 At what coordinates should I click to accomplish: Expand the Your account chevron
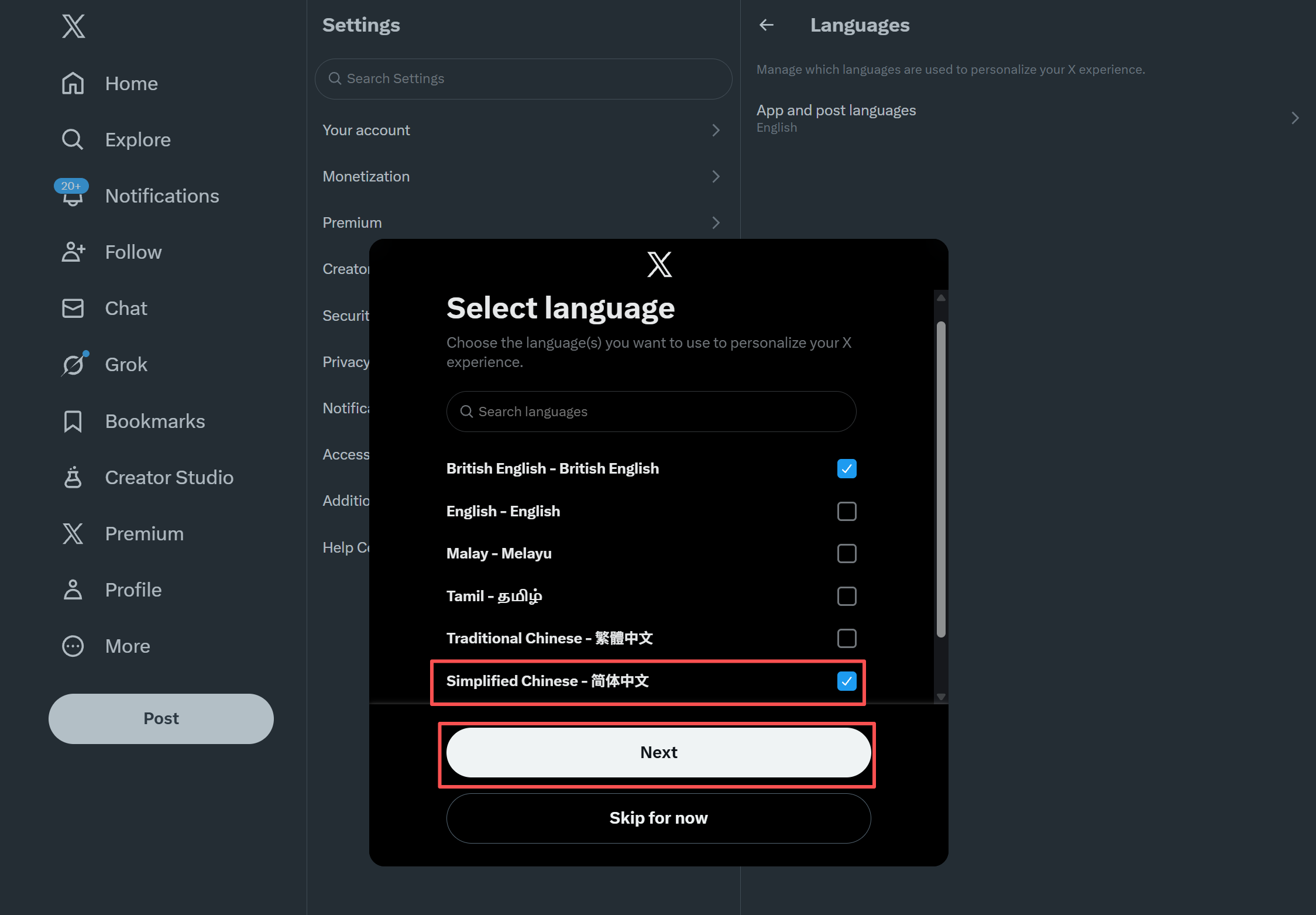click(x=716, y=130)
